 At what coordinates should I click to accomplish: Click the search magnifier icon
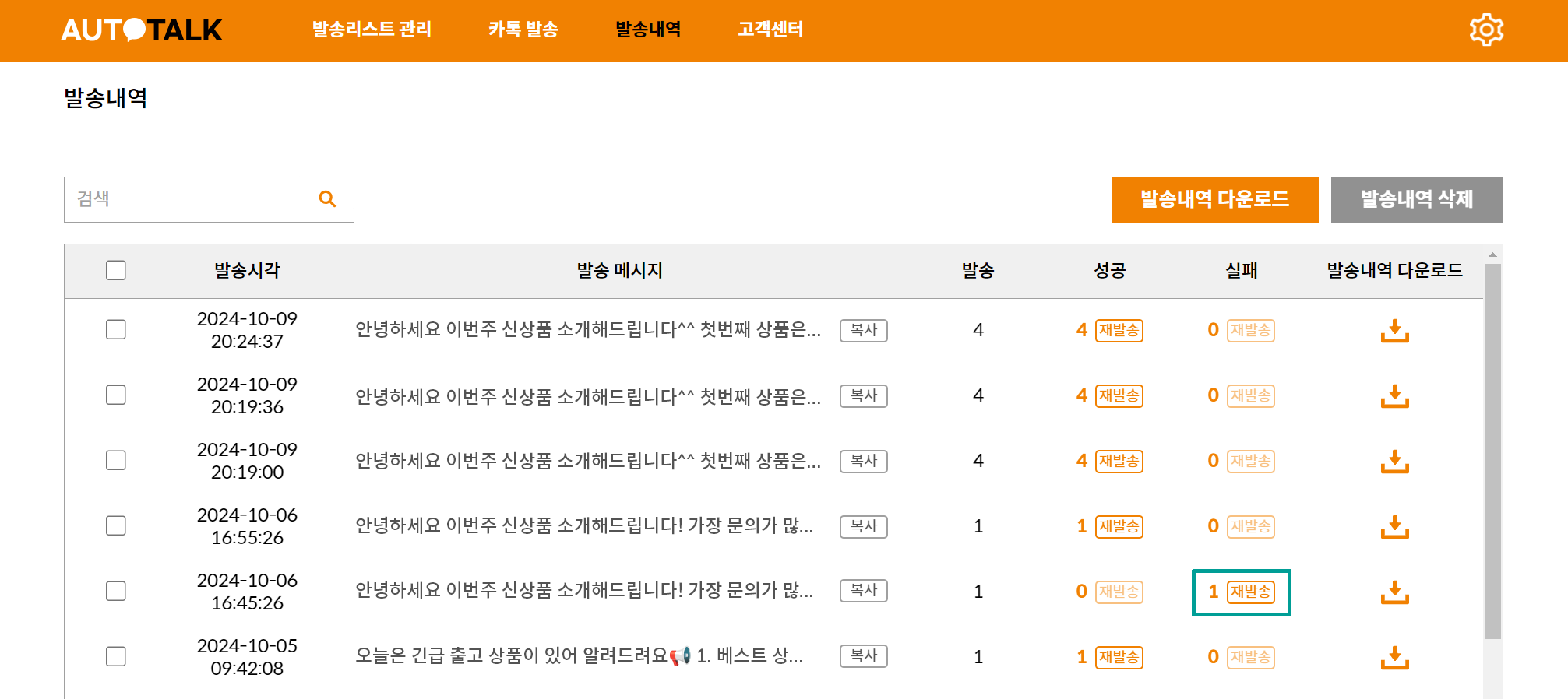[327, 199]
